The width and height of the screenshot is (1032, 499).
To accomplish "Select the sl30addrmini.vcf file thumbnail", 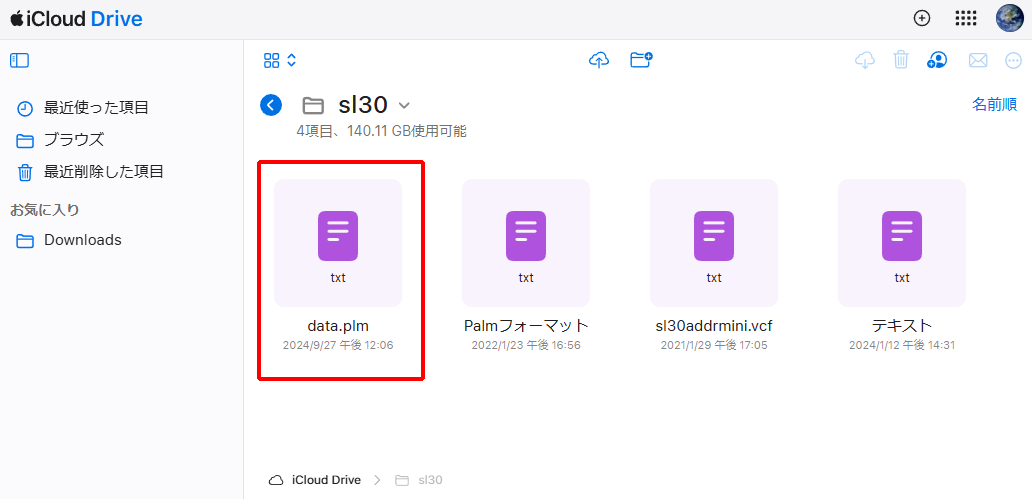I will (714, 243).
